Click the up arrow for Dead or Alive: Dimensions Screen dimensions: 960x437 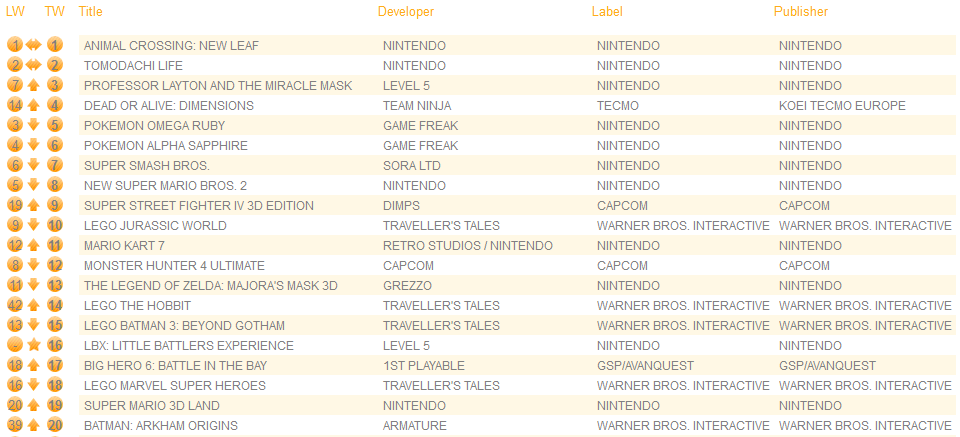point(34,106)
